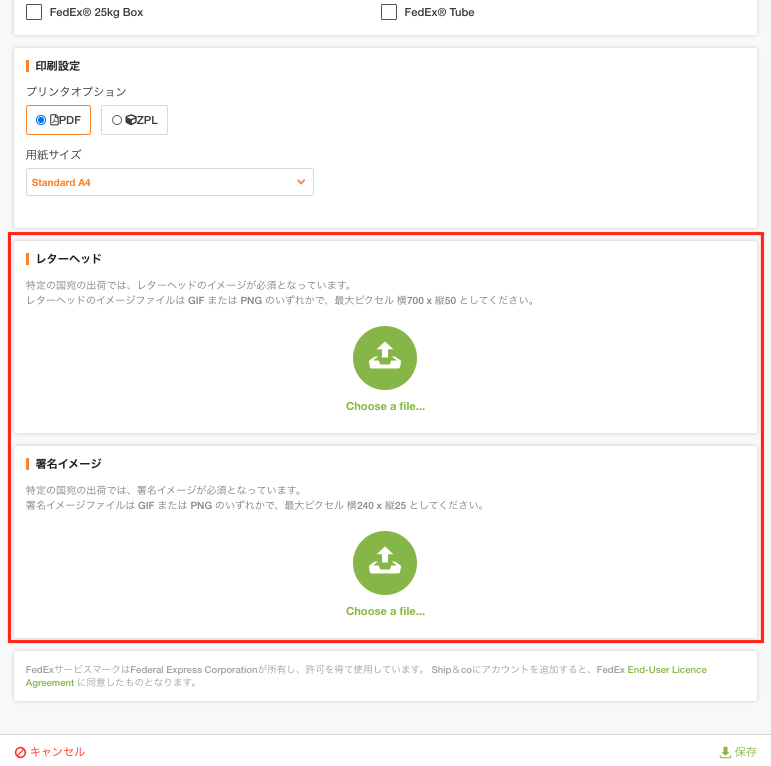Viewport: 771px width, 766px height.
Task: Click the 横700 x 縦50 letterhead size note
Action: coord(426,300)
